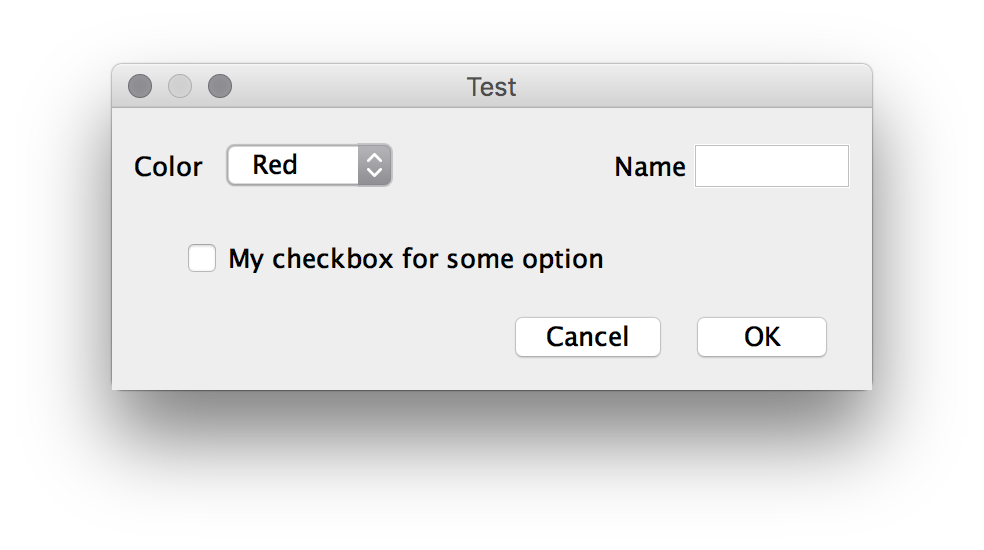Confirm the dialog with OK
The height and width of the screenshot is (550, 984).
pos(761,337)
